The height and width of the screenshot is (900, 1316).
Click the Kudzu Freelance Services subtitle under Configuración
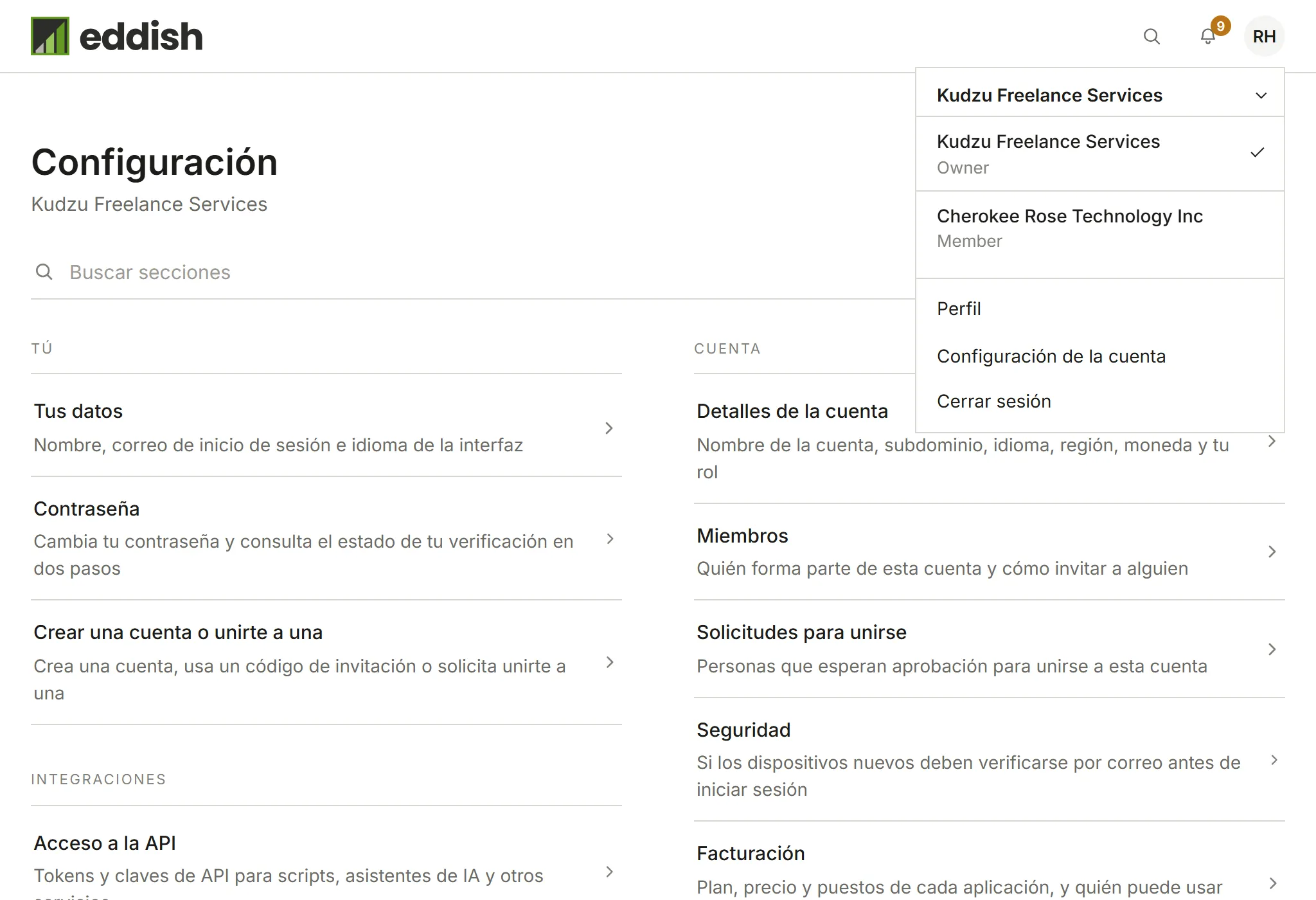[x=149, y=204]
